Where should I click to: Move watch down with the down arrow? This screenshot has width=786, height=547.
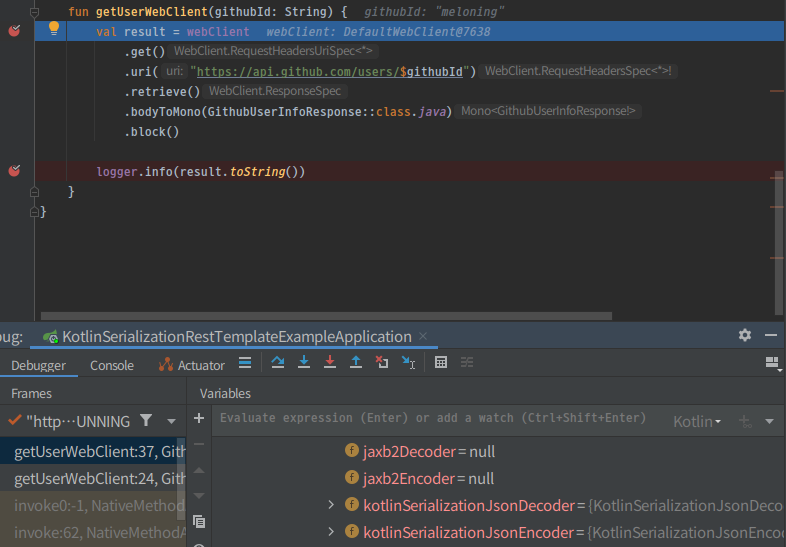pyautogui.click(x=199, y=496)
